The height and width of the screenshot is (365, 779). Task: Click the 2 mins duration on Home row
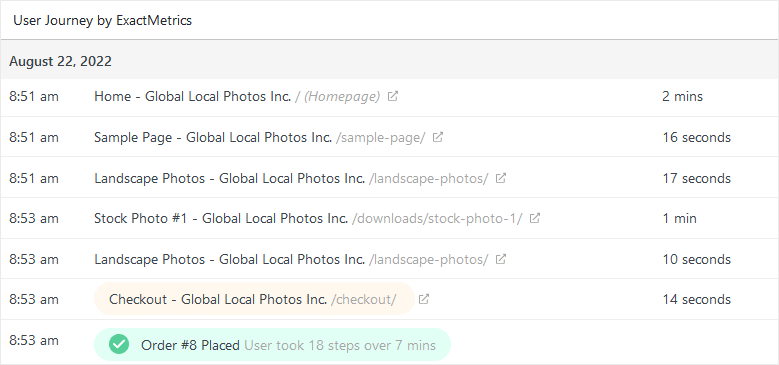[683, 96]
